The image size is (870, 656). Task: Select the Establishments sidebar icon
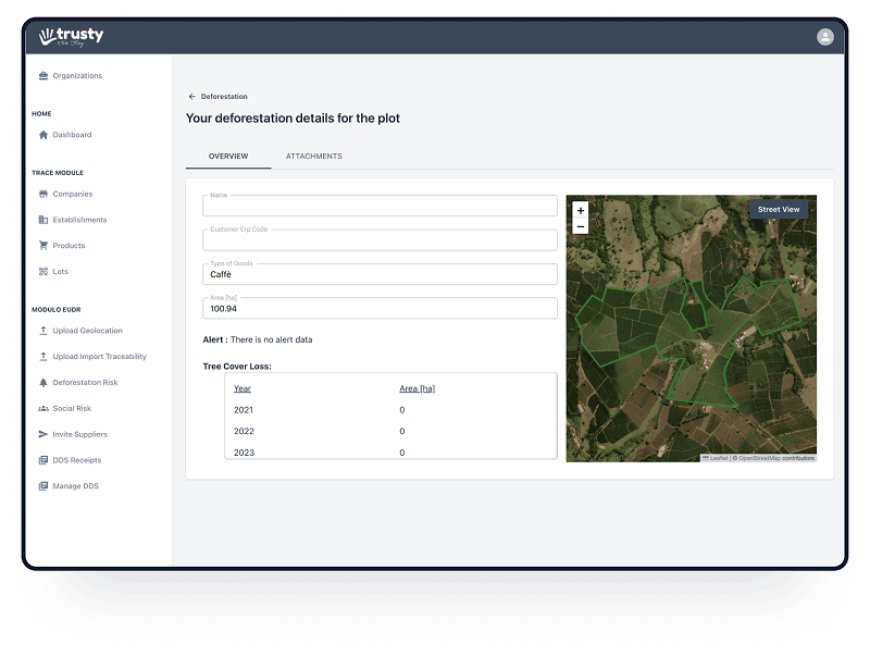click(43, 220)
